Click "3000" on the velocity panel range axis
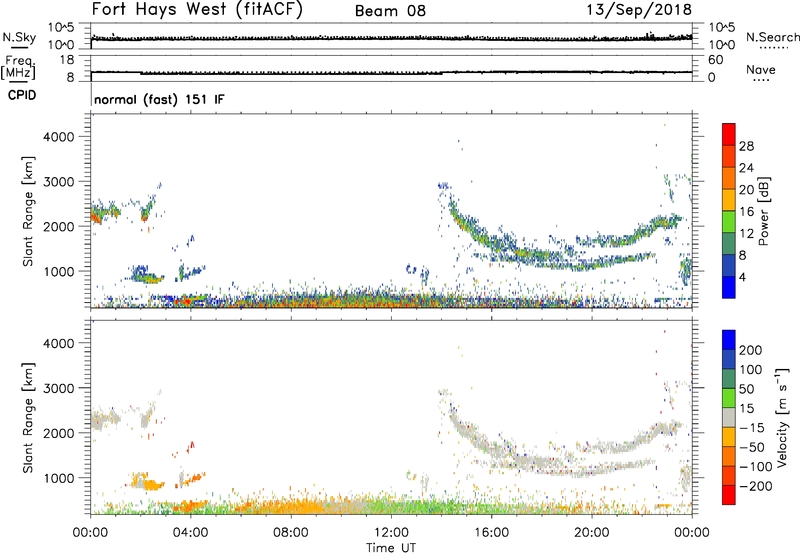Screen dimensions: 800x554 [59, 388]
